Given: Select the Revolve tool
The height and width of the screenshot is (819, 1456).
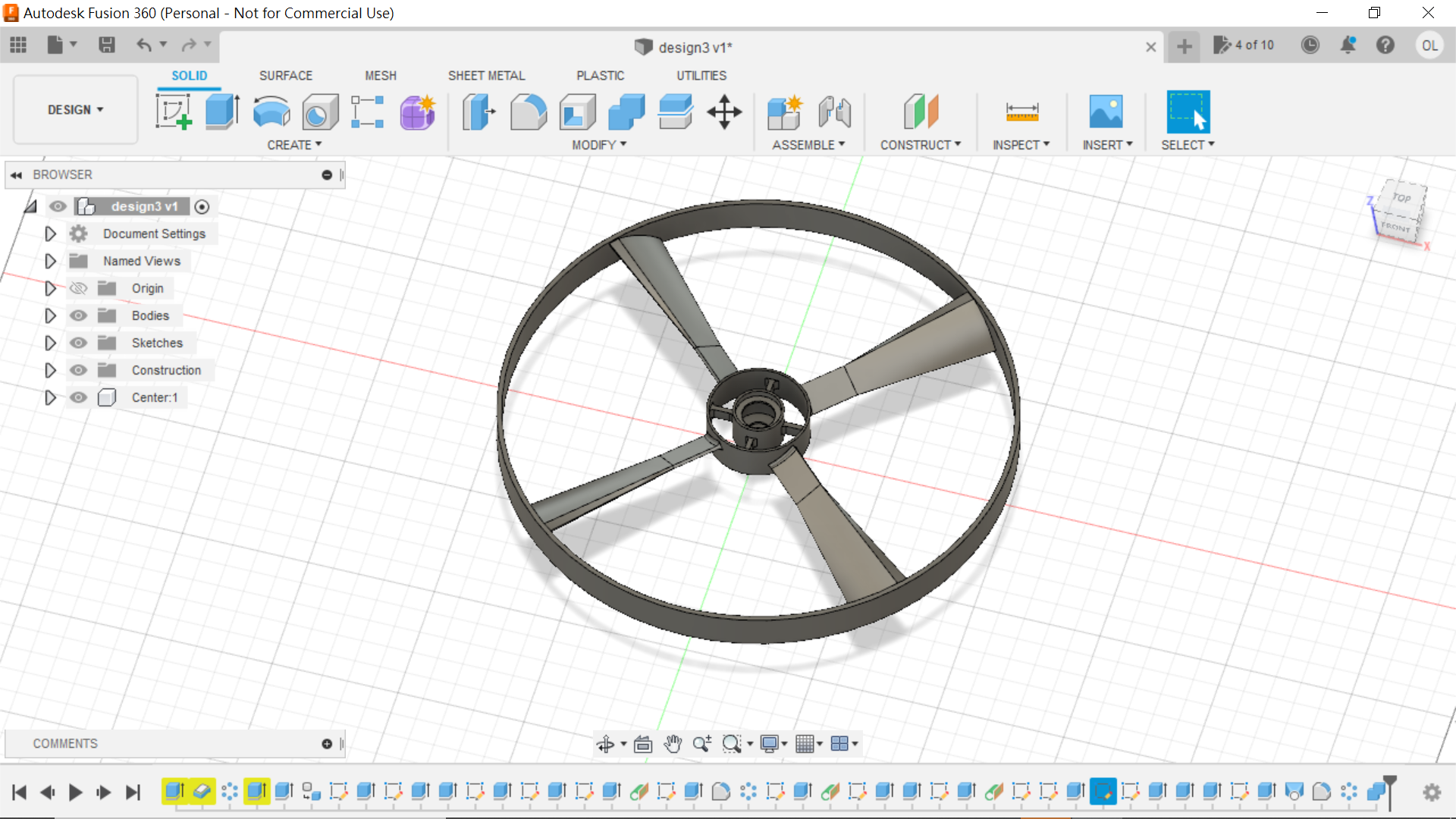Looking at the screenshot, I should (271, 112).
